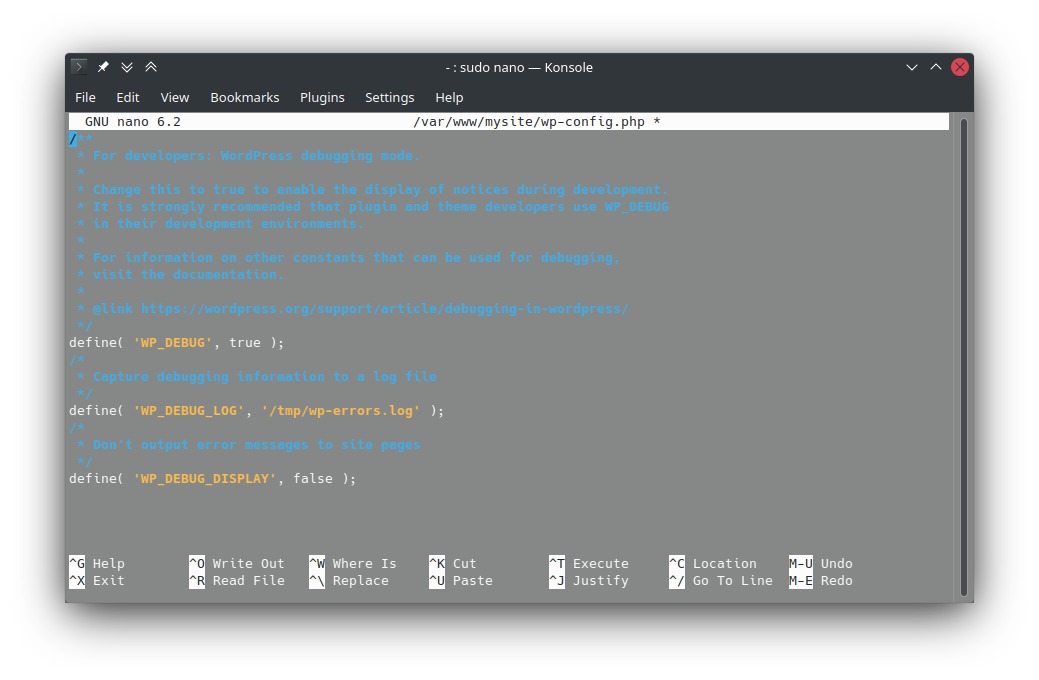Screen dimensions: 1039x680
Task: Maximize the Konsole window
Action: click(936, 67)
